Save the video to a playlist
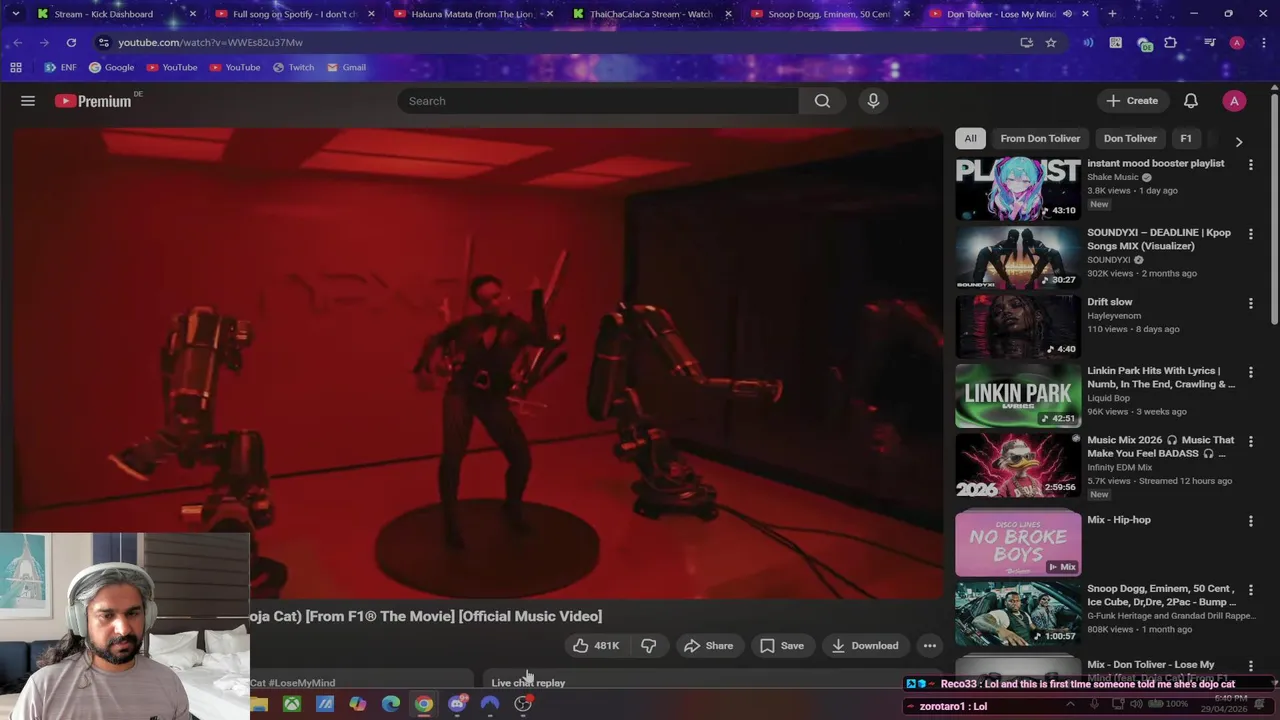 click(x=782, y=646)
